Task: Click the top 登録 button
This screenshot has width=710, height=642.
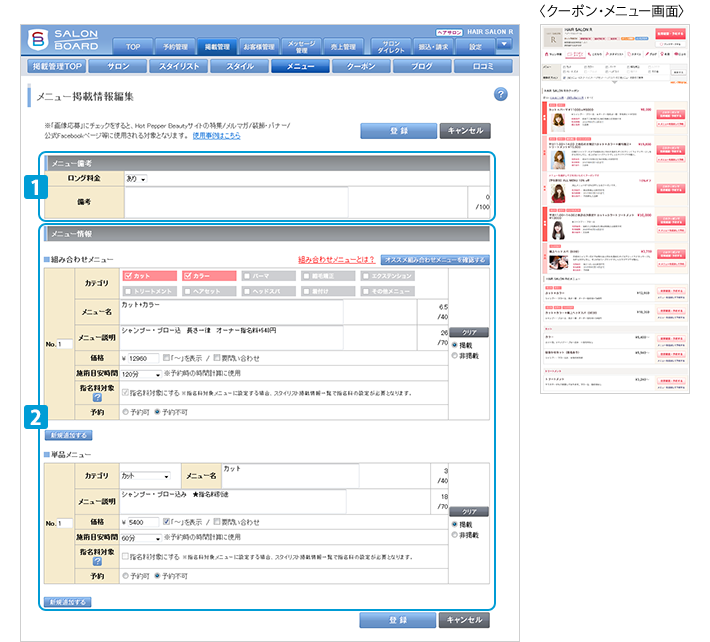Action: tap(396, 130)
